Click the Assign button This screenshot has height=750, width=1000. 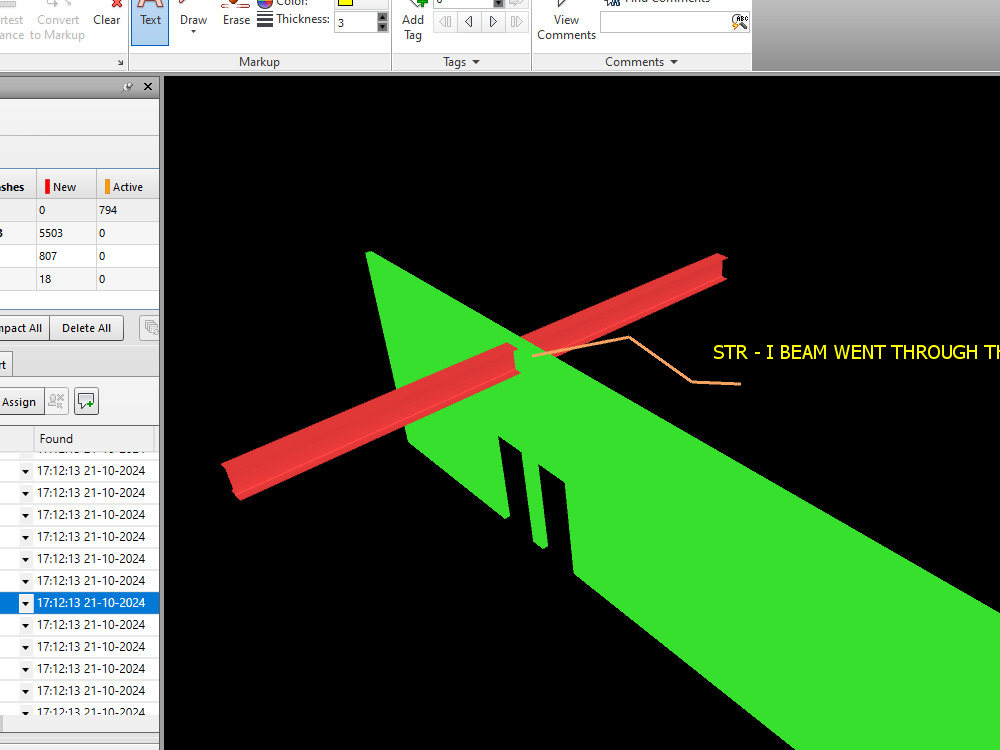[20, 402]
